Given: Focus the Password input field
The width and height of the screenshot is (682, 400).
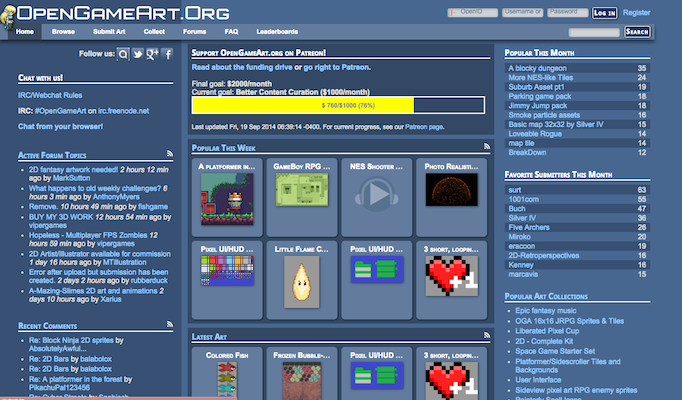Looking at the screenshot, I should coord(568,12).
